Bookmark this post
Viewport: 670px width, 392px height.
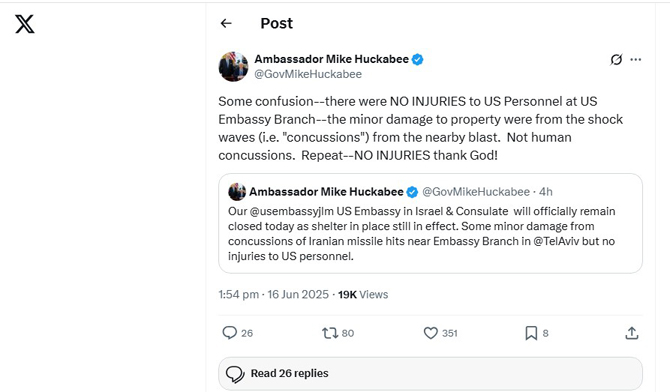531,333
